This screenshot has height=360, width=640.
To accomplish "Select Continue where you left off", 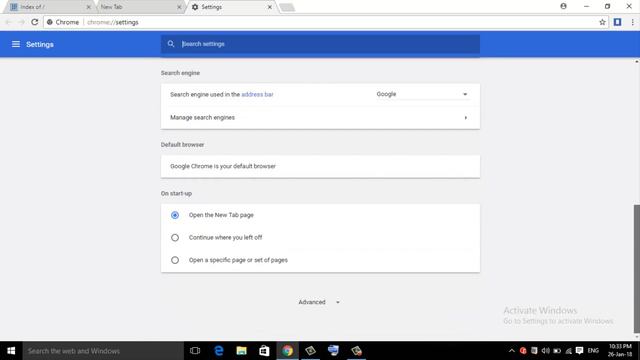I will (x=175, y=237).
